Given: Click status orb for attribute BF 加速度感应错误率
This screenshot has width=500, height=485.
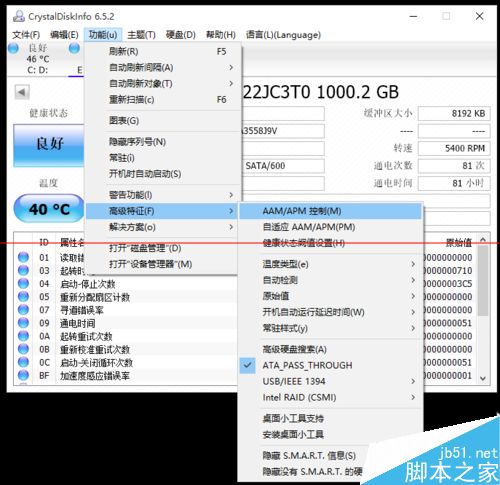Looking at the screenshot, I should 23,375.
